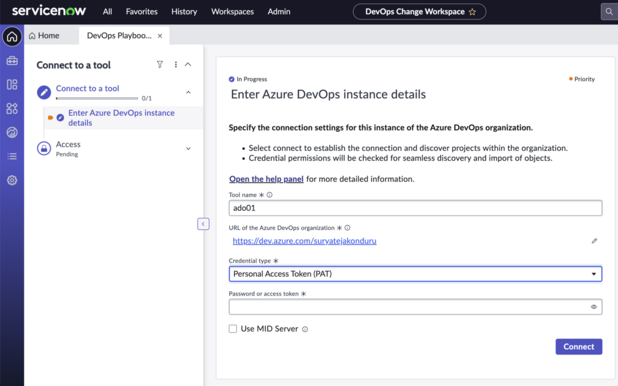Select Enter Azure DevOps instance details step
Viewport: 618px width, 386px height.
121,117
